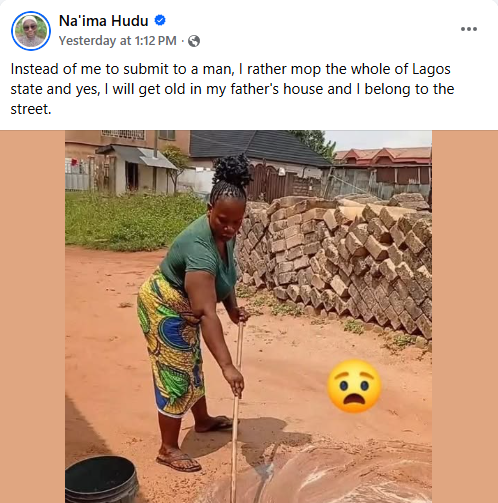Click the black bucket in the video
This screenshot has width=498, height=503.
pyautogui.click(x=101, y=479)
